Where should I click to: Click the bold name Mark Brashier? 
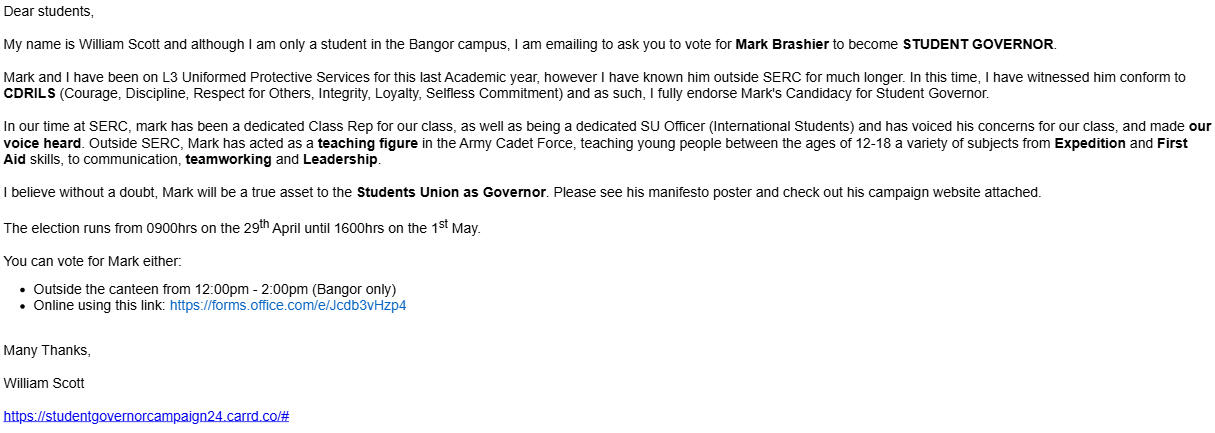click(x=782, y=44)
